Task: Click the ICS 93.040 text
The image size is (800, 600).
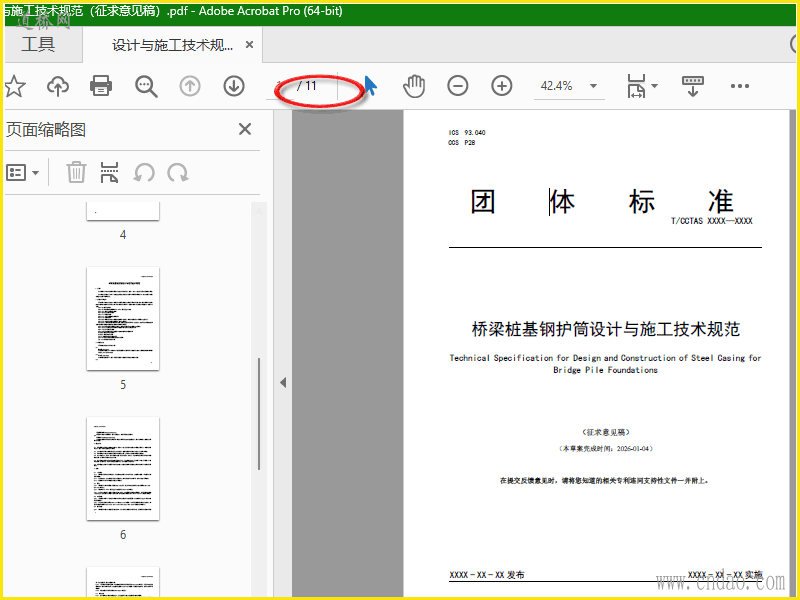Action: (467, 132)
